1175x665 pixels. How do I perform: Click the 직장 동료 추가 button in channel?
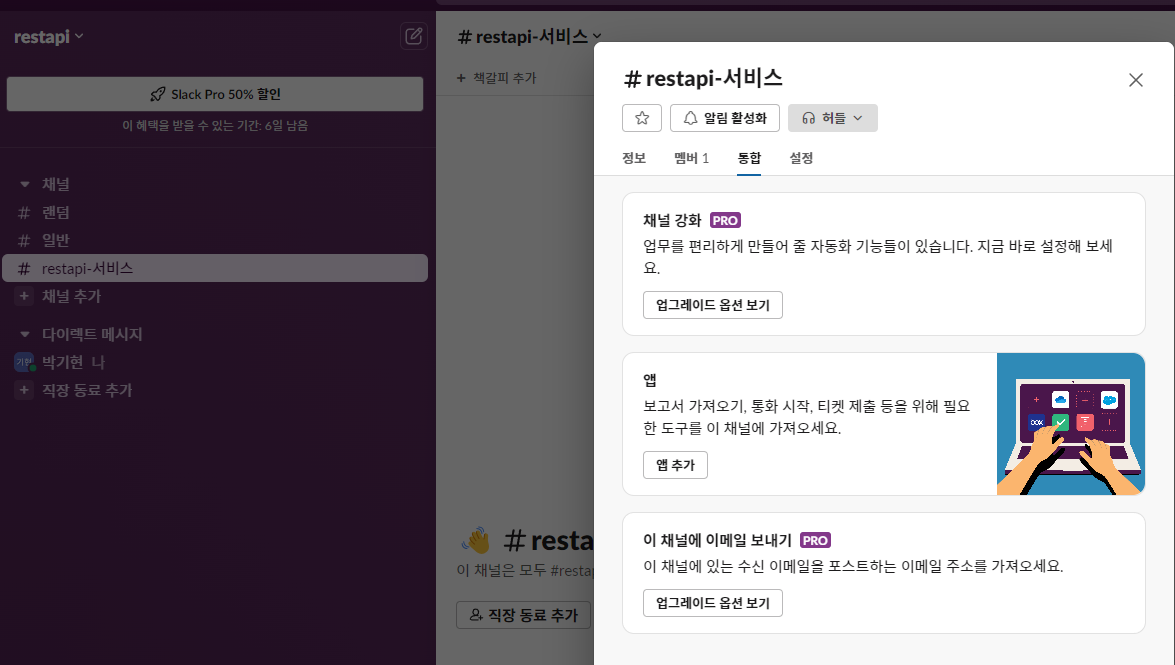point(523,615)
